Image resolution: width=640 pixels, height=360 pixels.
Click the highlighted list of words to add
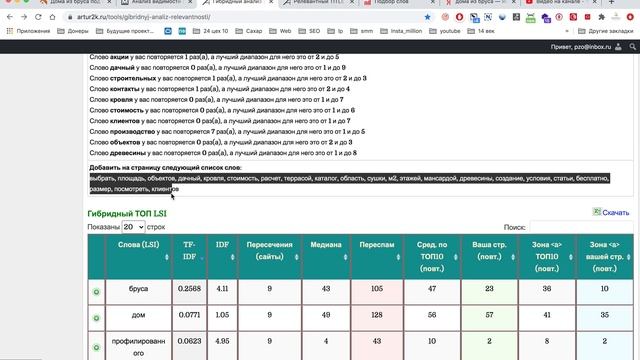(350, 184)
